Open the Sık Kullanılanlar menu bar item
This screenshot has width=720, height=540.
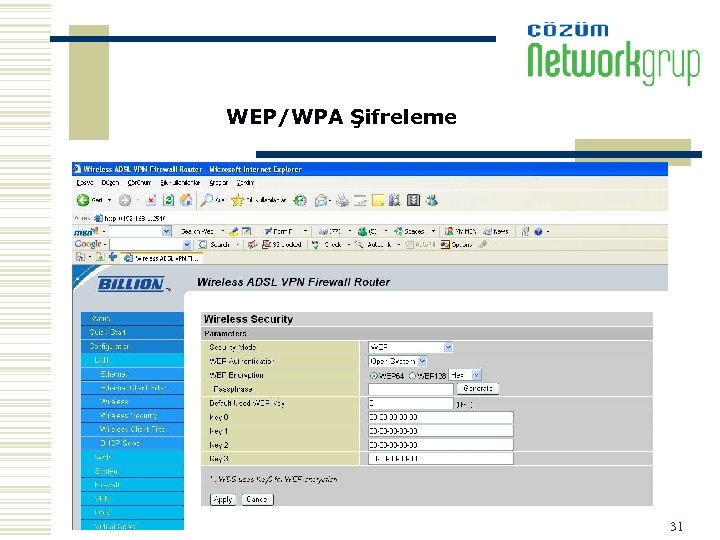[x=180, y=183]
